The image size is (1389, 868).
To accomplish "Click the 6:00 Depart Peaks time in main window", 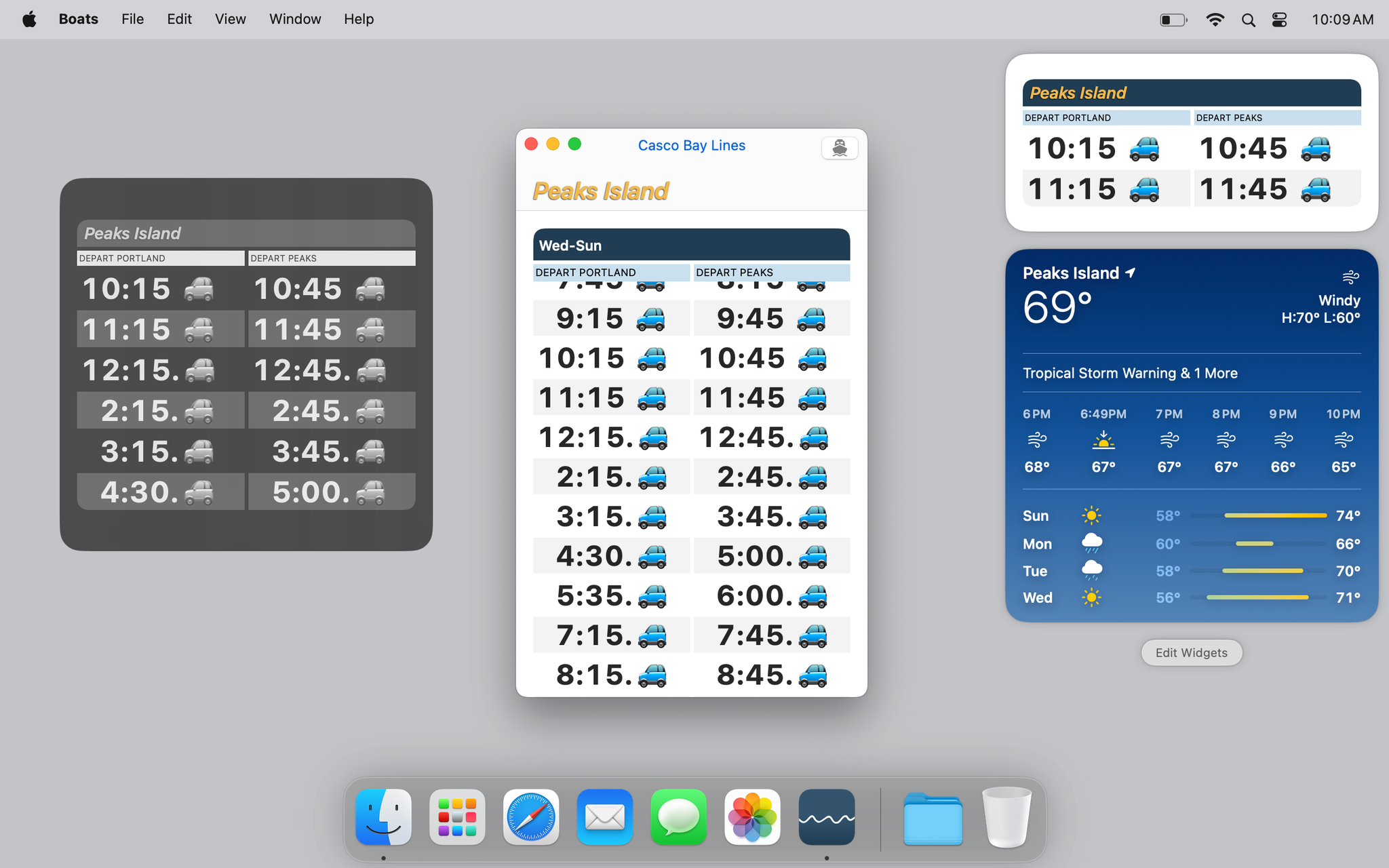I will [754, 596].
